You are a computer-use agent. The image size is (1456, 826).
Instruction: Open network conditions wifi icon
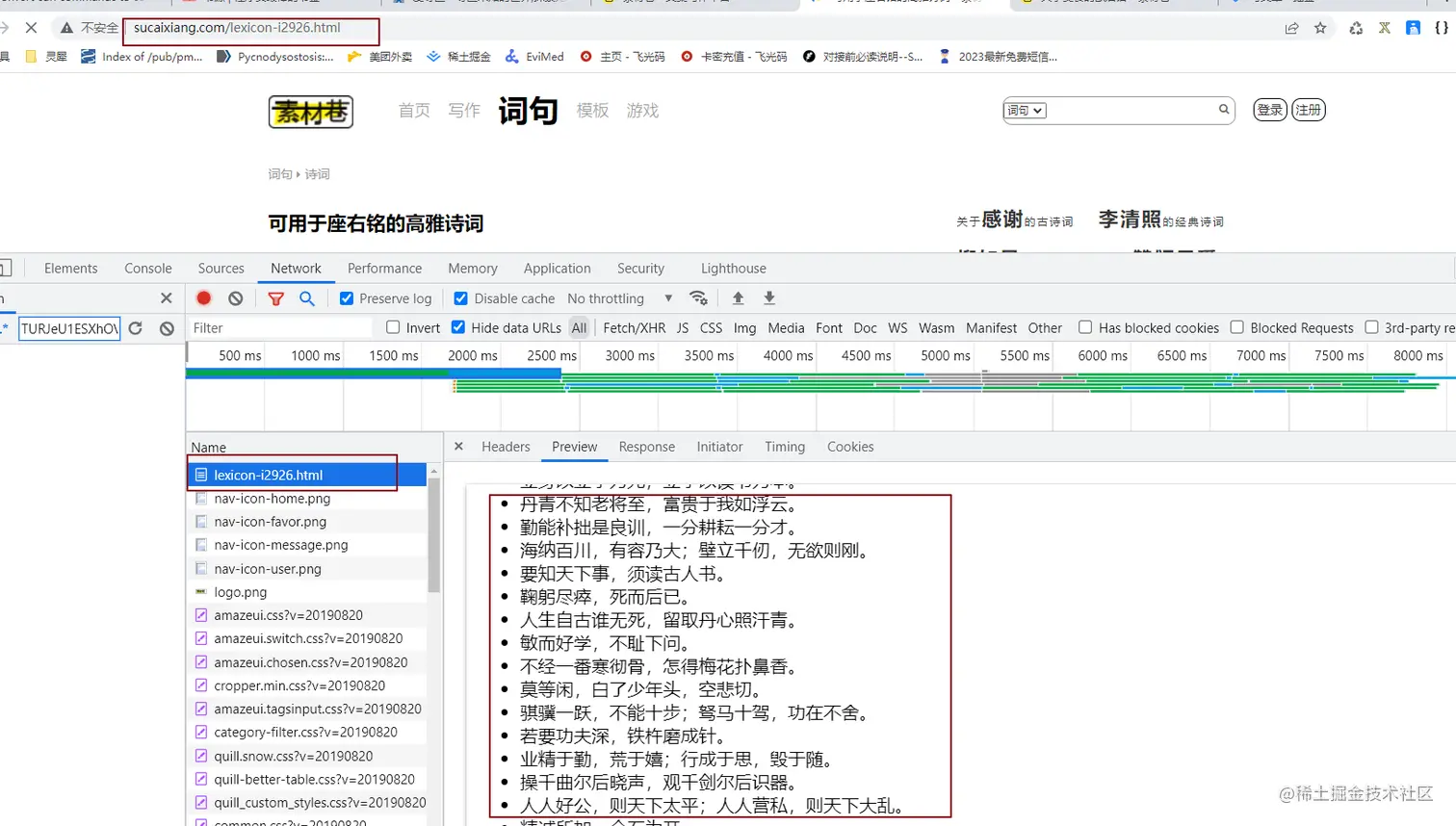pyautogui.click(x=699, y=298)
